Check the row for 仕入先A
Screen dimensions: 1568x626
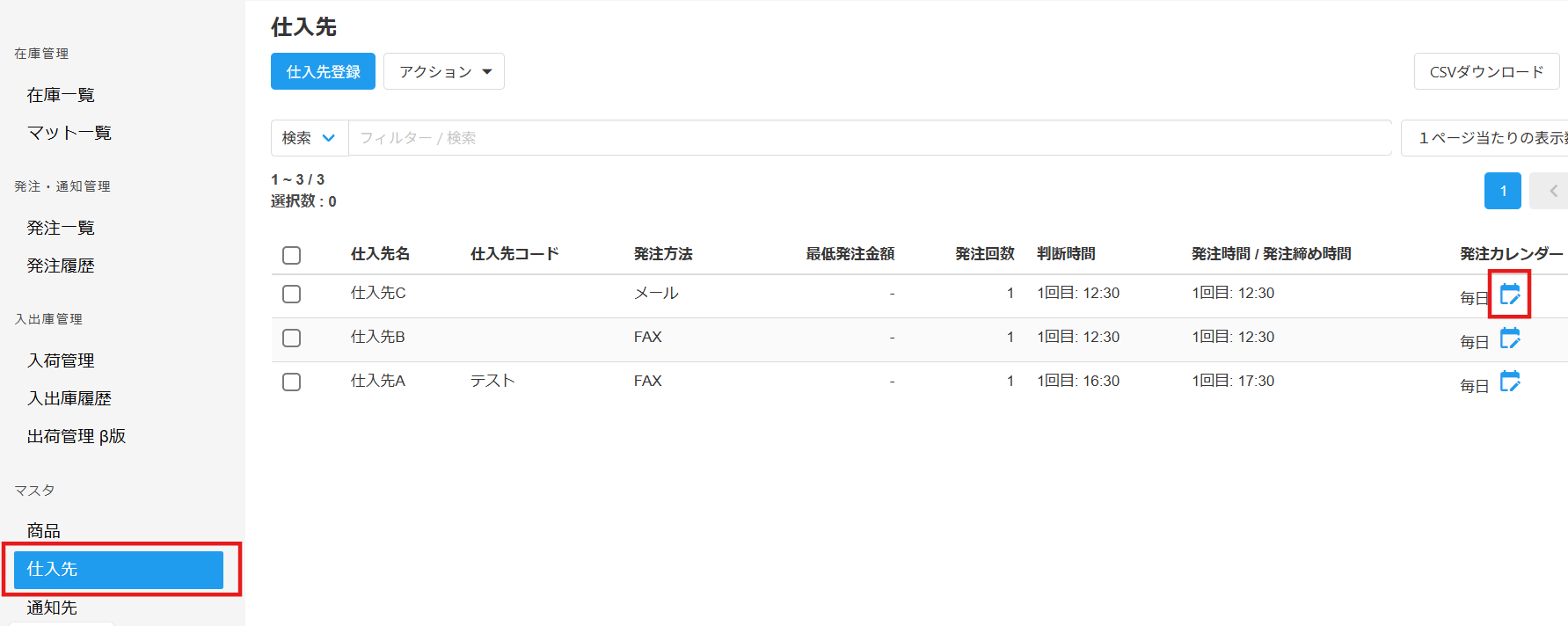coord(292,382)
